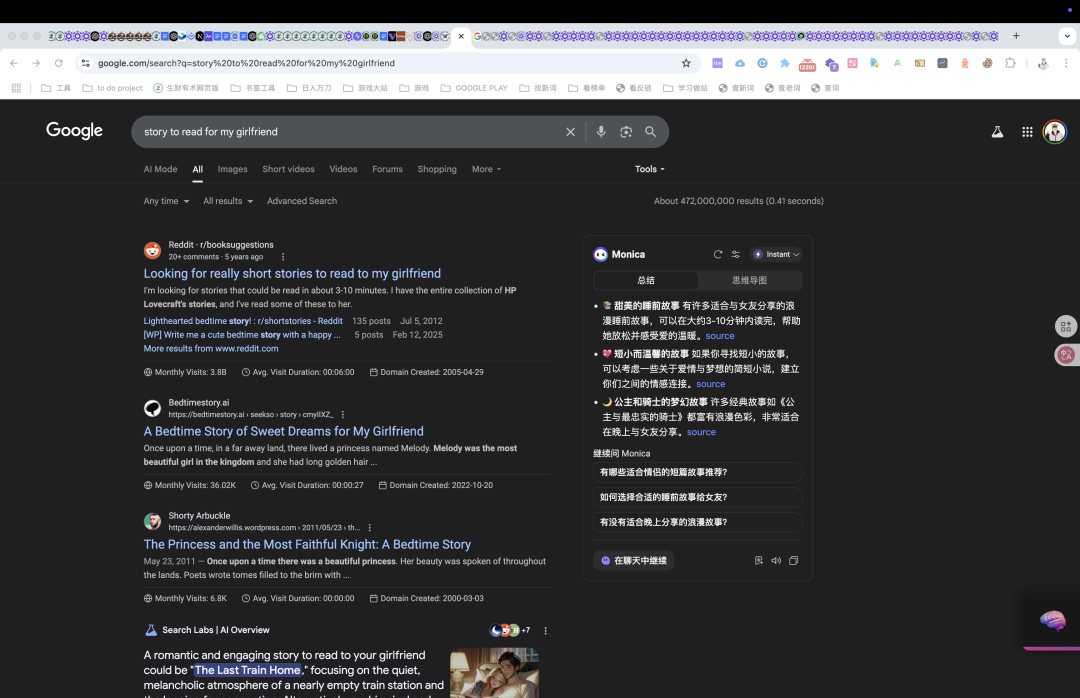This screenshot has height=698, width=1080.
Task: Open the AI Overview source icons +7
Action: pos(510,630)
